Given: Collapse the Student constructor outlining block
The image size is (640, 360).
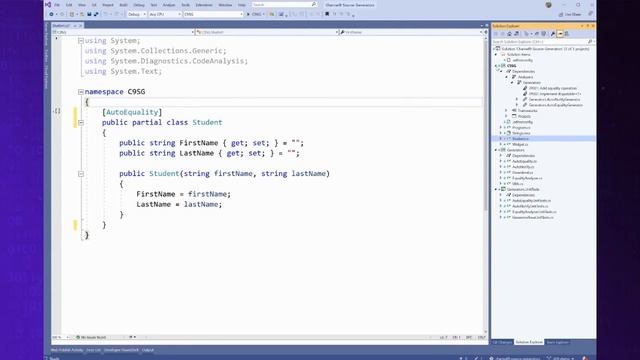Looking at the screenshot, I should point(81,174).
